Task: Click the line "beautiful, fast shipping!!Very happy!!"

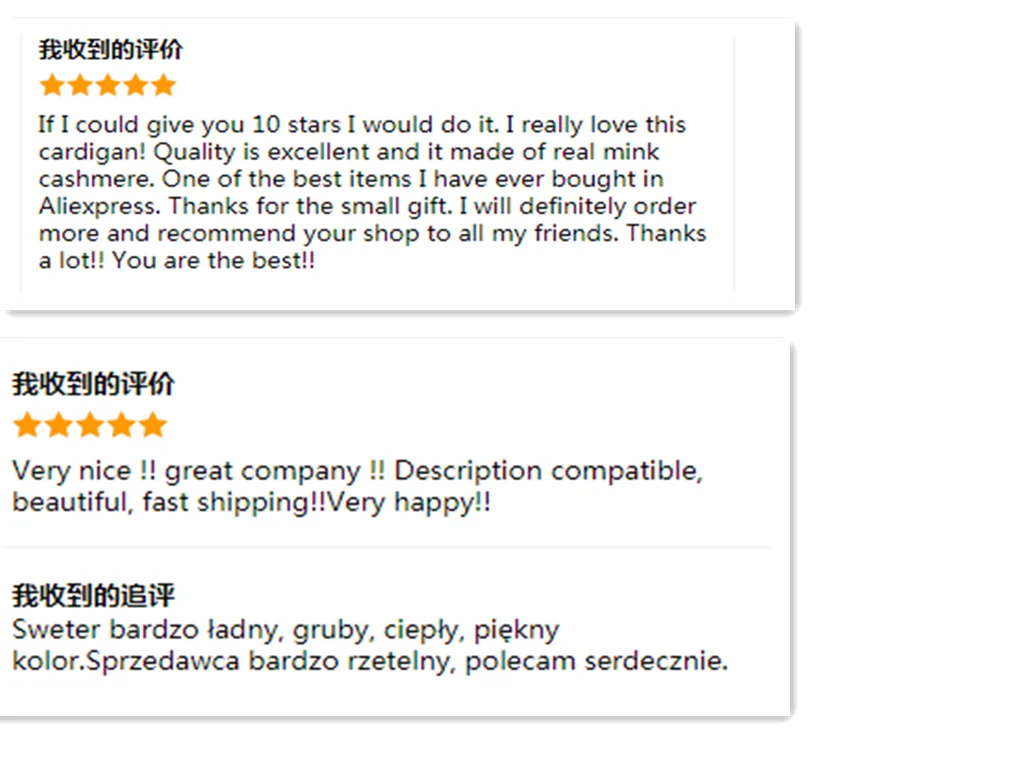Action: [x=251, y=503]
